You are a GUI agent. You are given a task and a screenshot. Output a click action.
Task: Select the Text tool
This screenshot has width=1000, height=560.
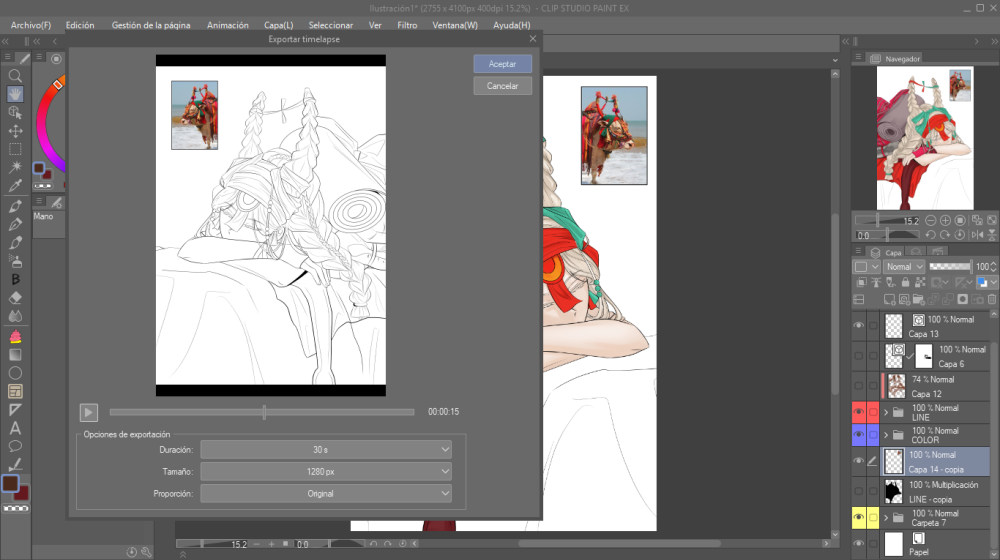coord(15,428)
